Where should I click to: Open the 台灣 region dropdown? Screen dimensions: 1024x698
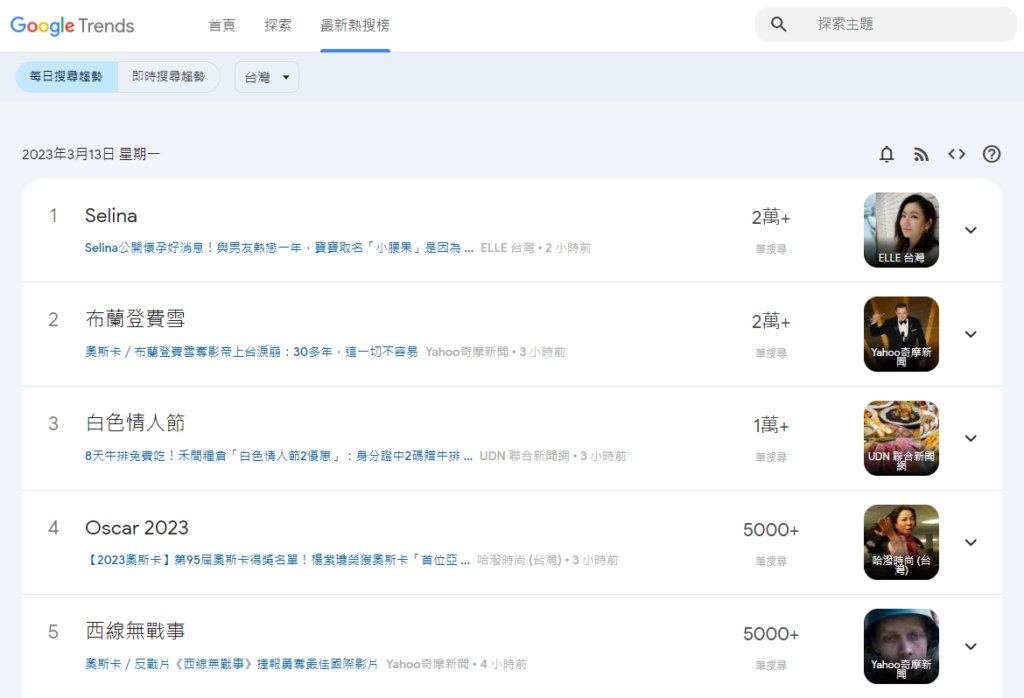[x=267, y=77]
